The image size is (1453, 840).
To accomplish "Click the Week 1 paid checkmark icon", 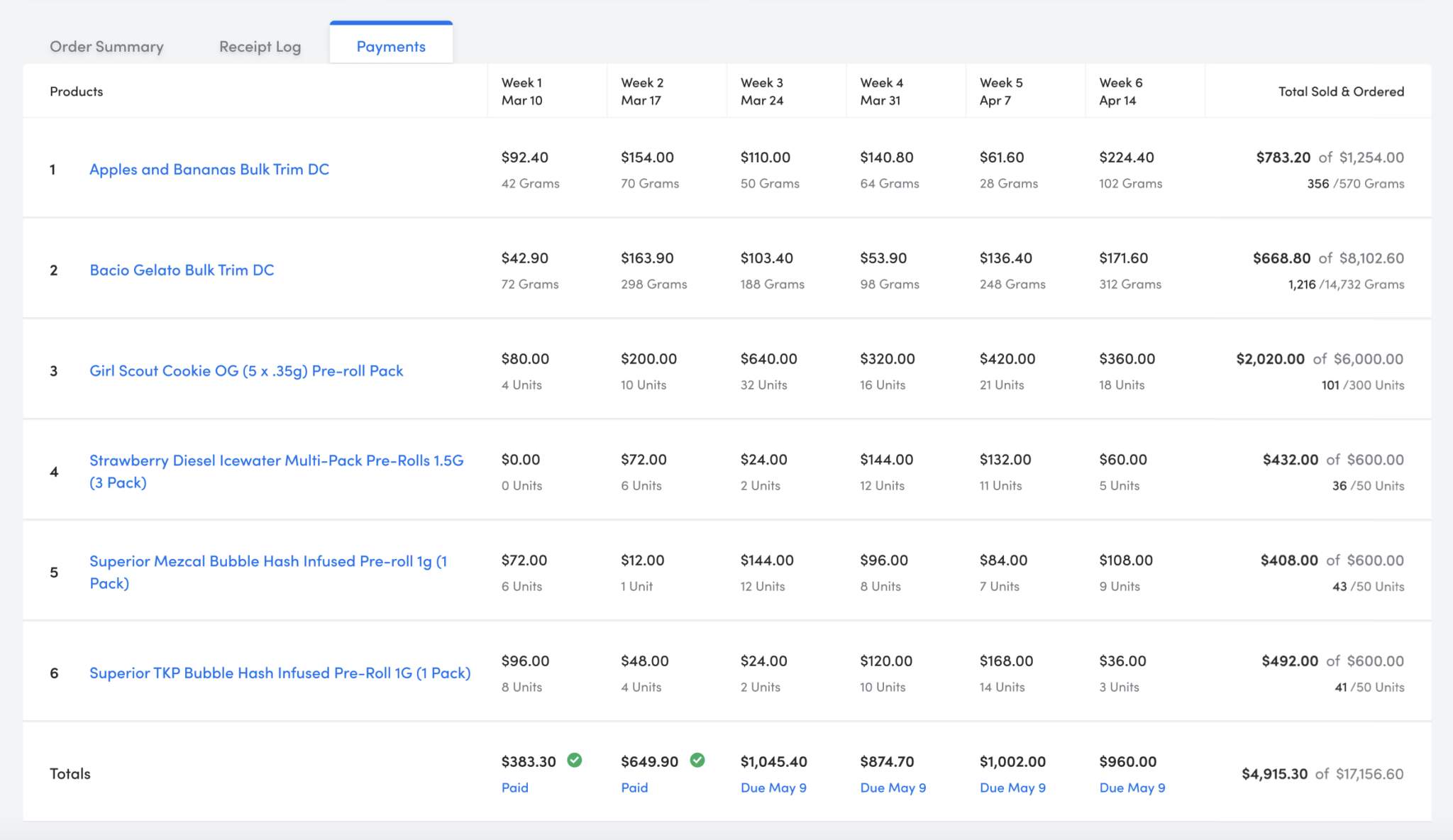I will pos(575,760).
